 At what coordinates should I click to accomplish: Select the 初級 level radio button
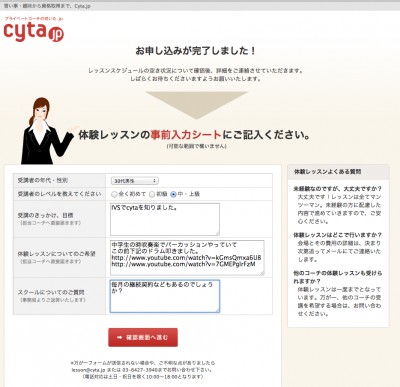click(152, 194)
